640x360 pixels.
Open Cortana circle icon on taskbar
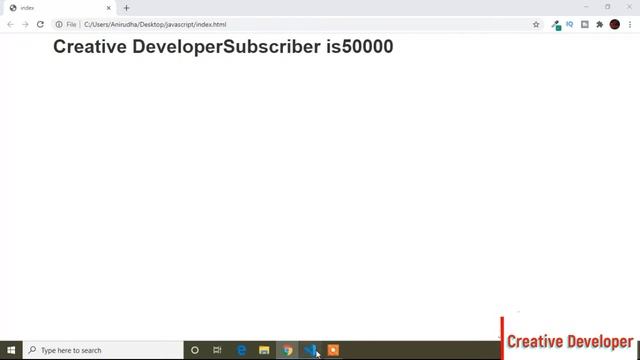195,350
